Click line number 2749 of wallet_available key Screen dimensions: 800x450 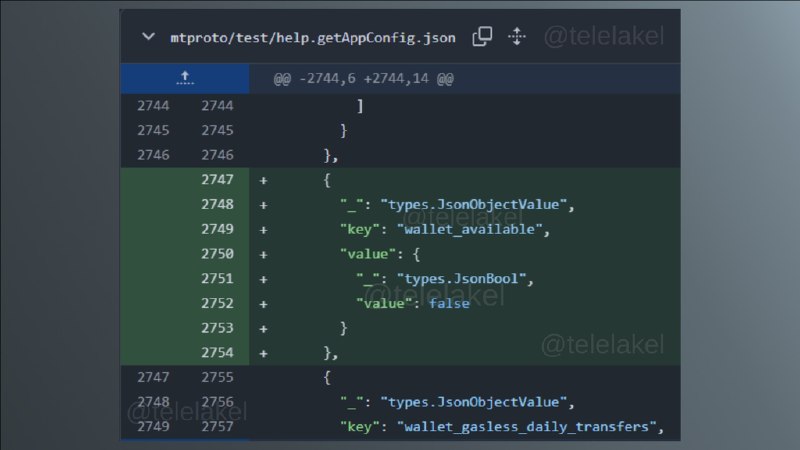click(x=217, y=229)
